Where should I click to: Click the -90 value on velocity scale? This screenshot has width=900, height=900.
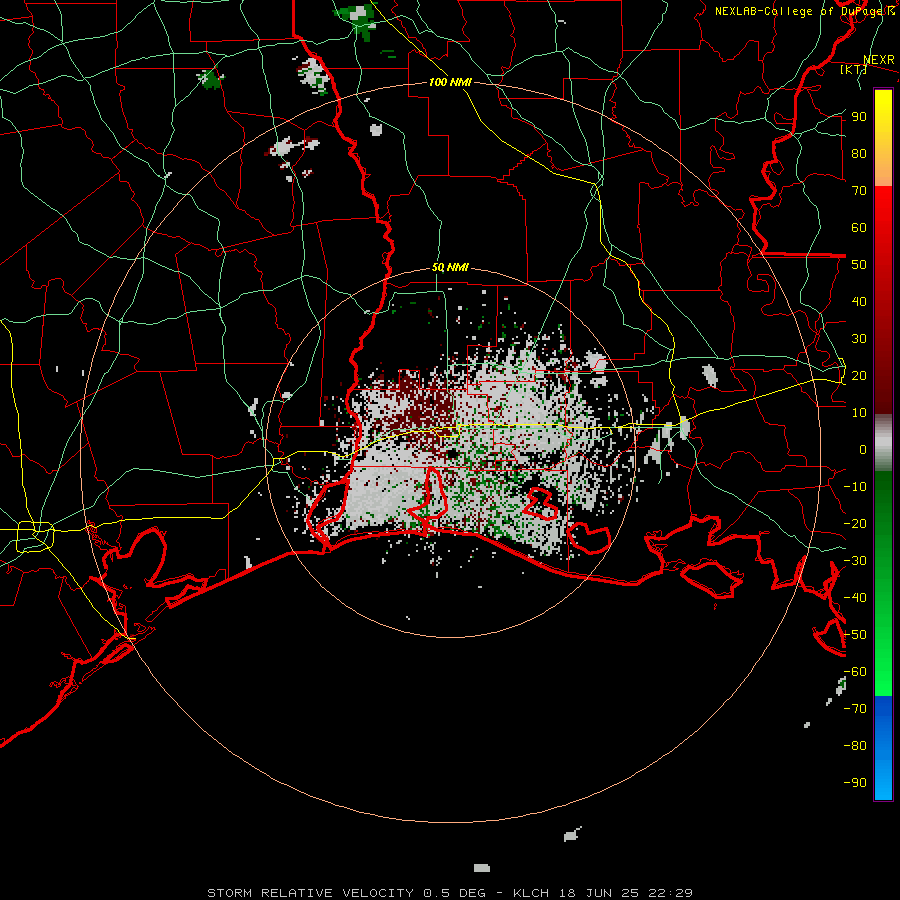855,783
